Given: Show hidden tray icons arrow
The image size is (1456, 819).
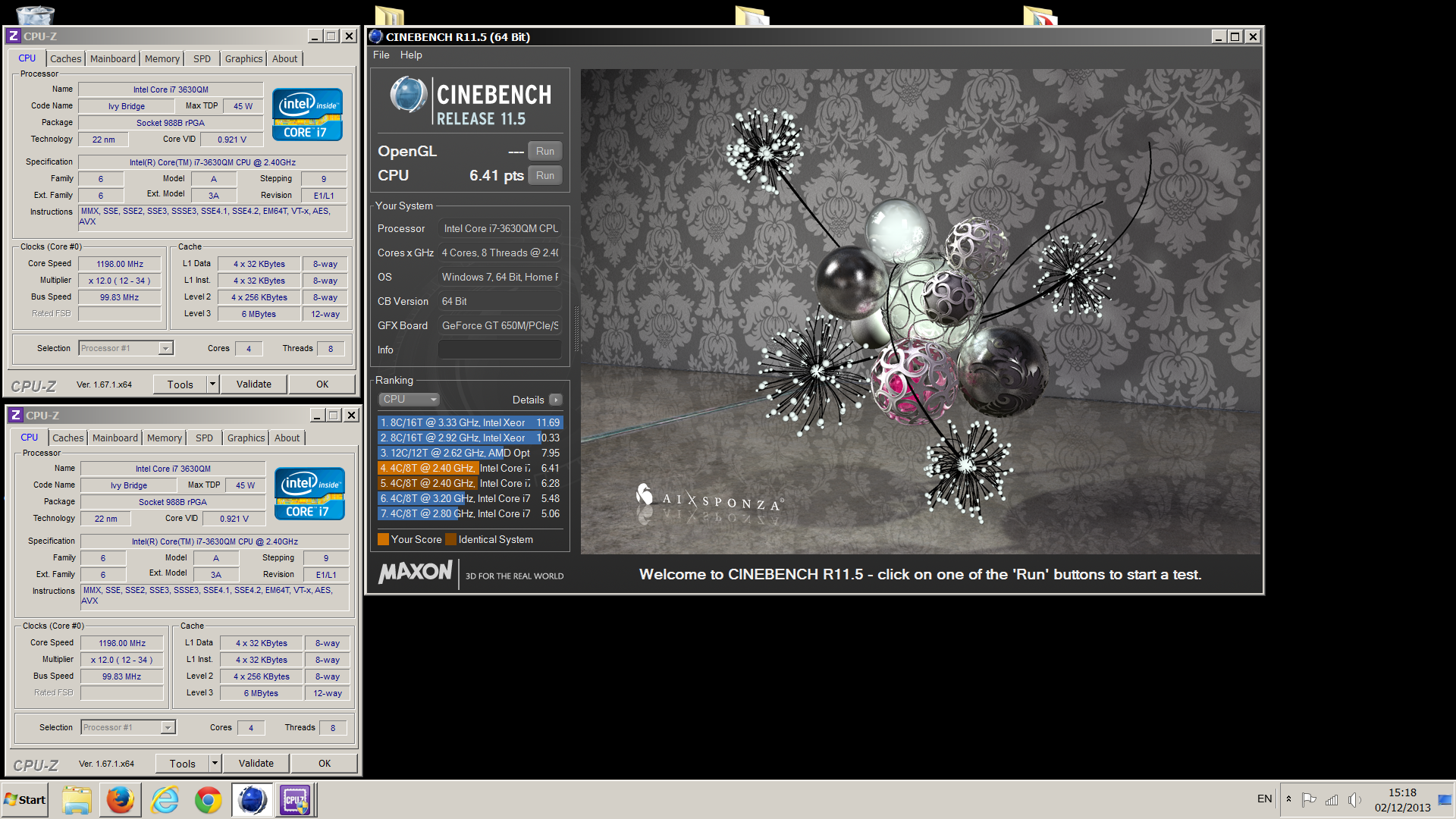Looking at the screenshot, I should point(1288,799).
